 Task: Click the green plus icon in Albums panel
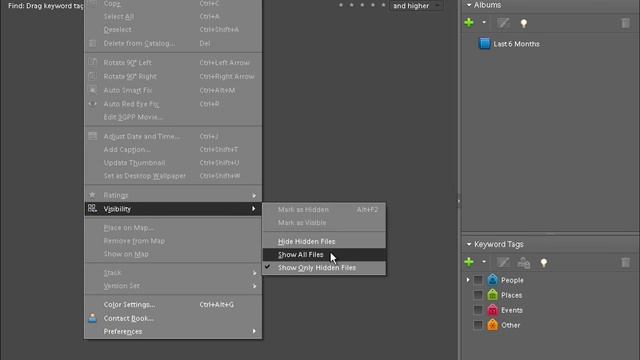(469, 23)
